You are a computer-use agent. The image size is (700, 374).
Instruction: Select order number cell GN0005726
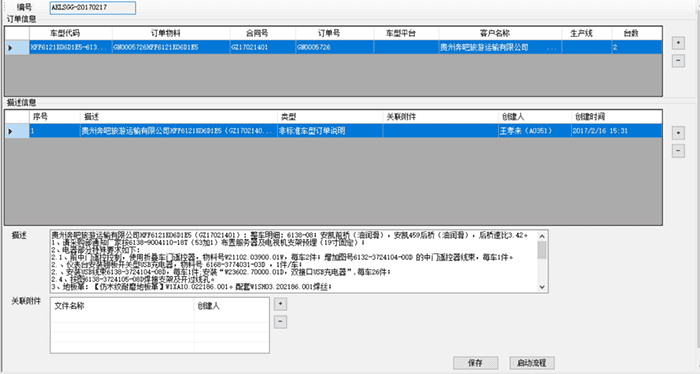(334, 47)
